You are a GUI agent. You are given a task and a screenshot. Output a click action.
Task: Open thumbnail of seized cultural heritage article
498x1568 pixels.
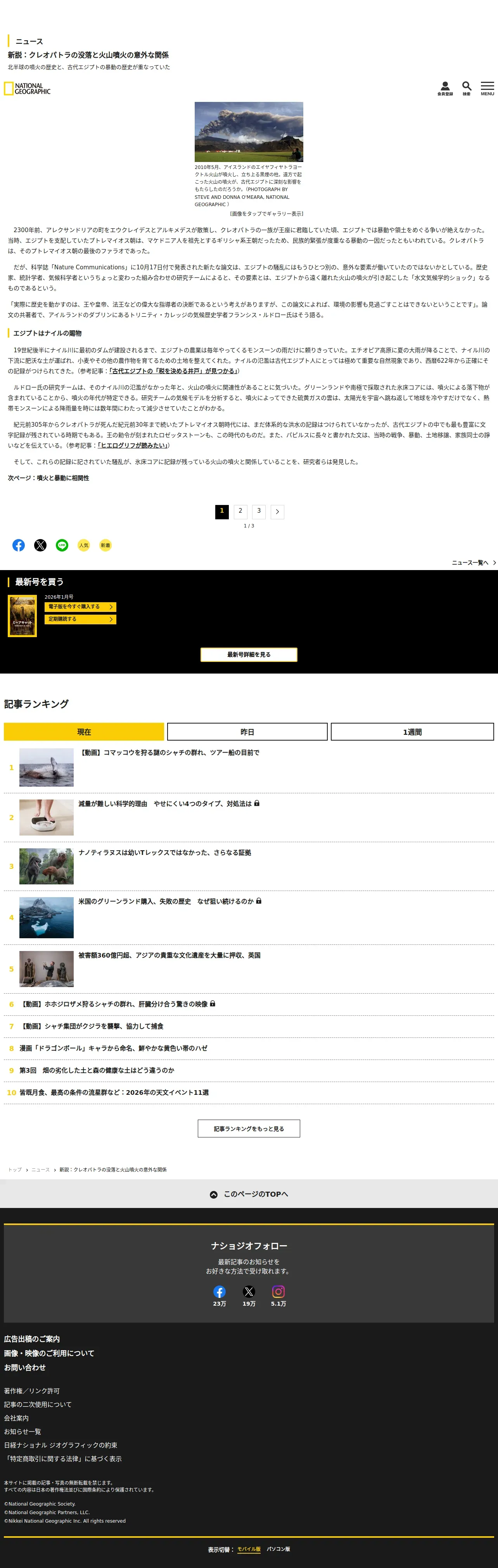[x=46, y=969]
